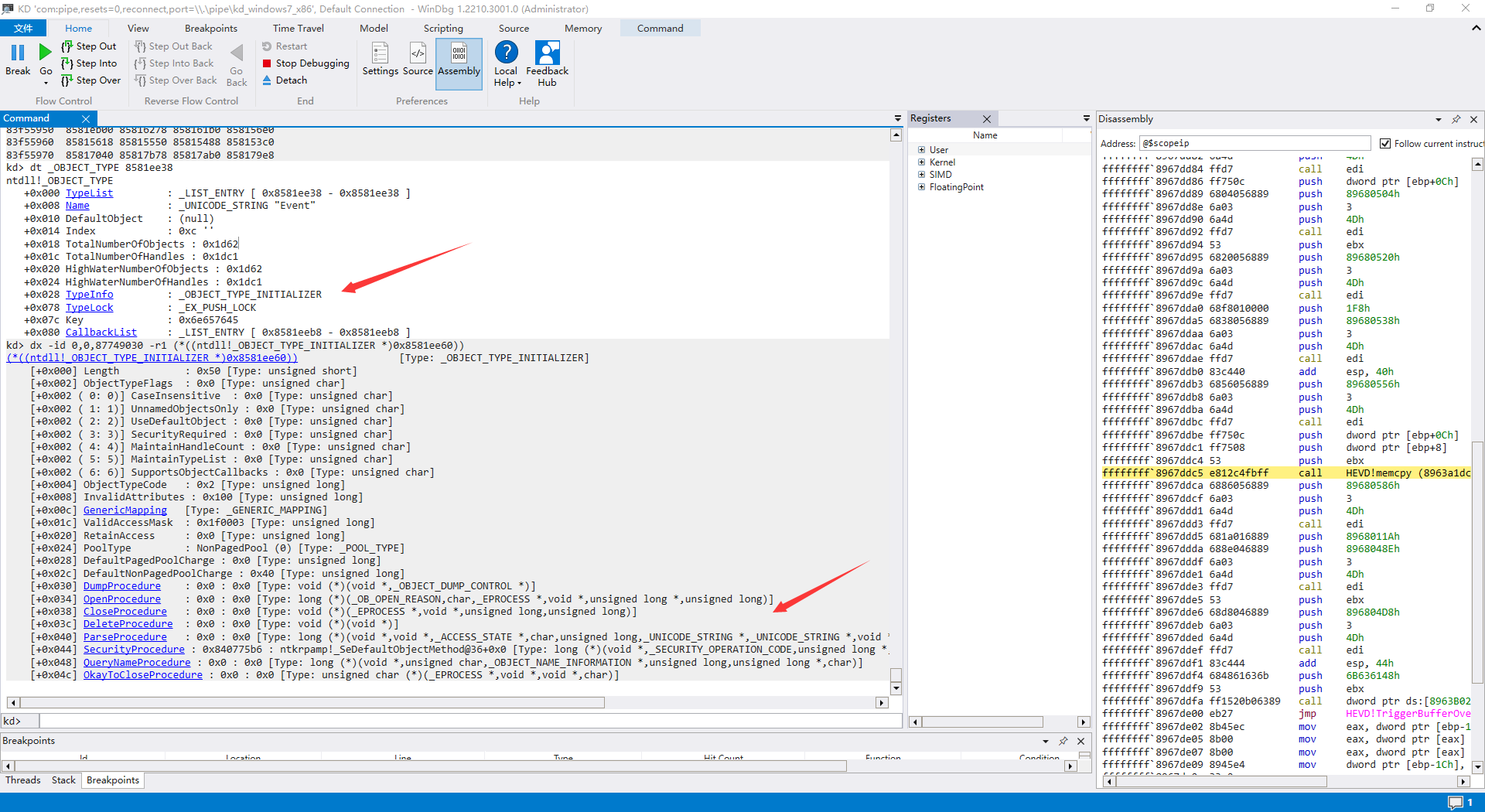
Task: Switch to the Breakpoints ribbon tab
Action: (x=211, y=29)
